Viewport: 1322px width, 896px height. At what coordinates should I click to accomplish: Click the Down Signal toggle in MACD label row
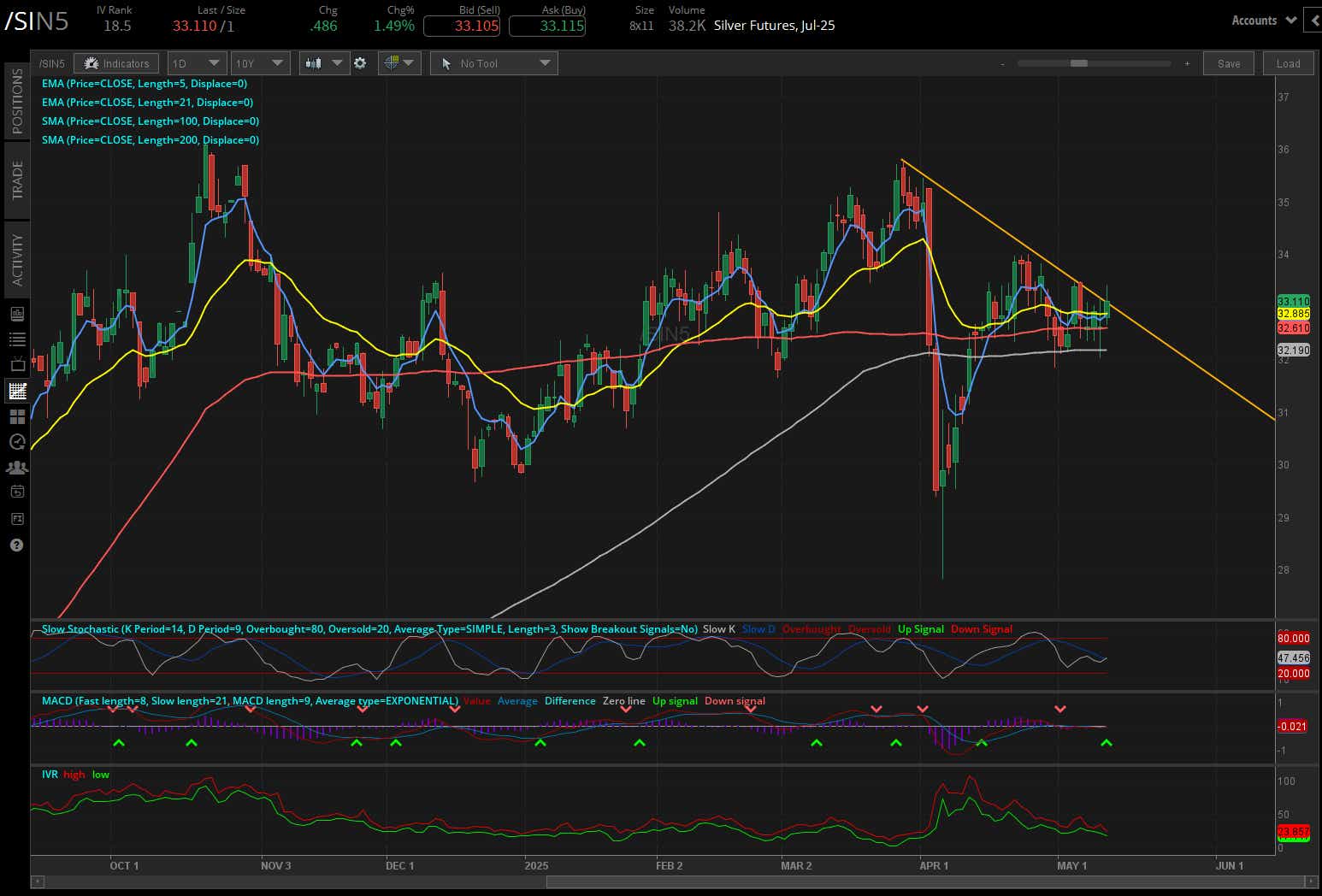[735, 700]
